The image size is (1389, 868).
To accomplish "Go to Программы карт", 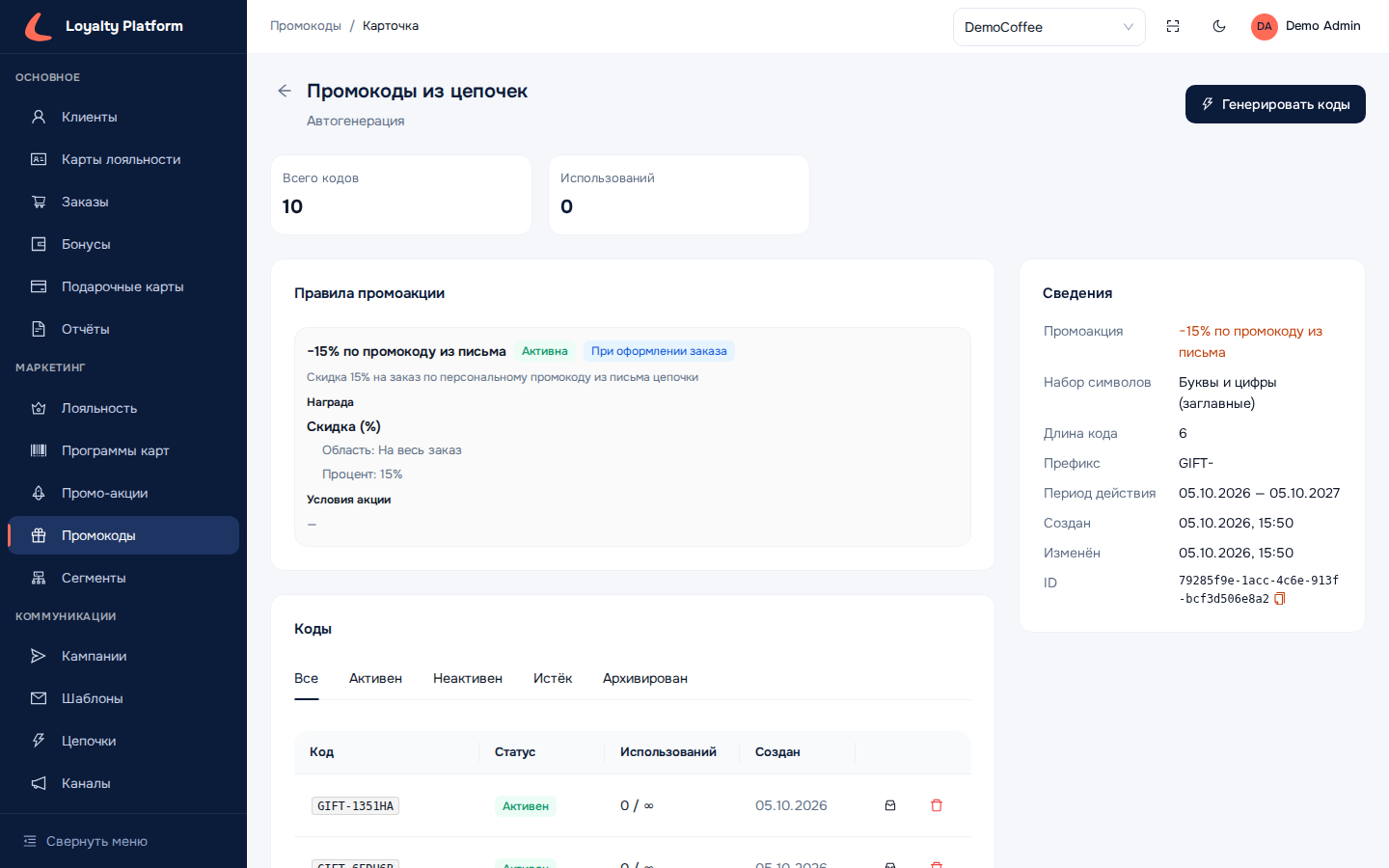I will 123,450.
